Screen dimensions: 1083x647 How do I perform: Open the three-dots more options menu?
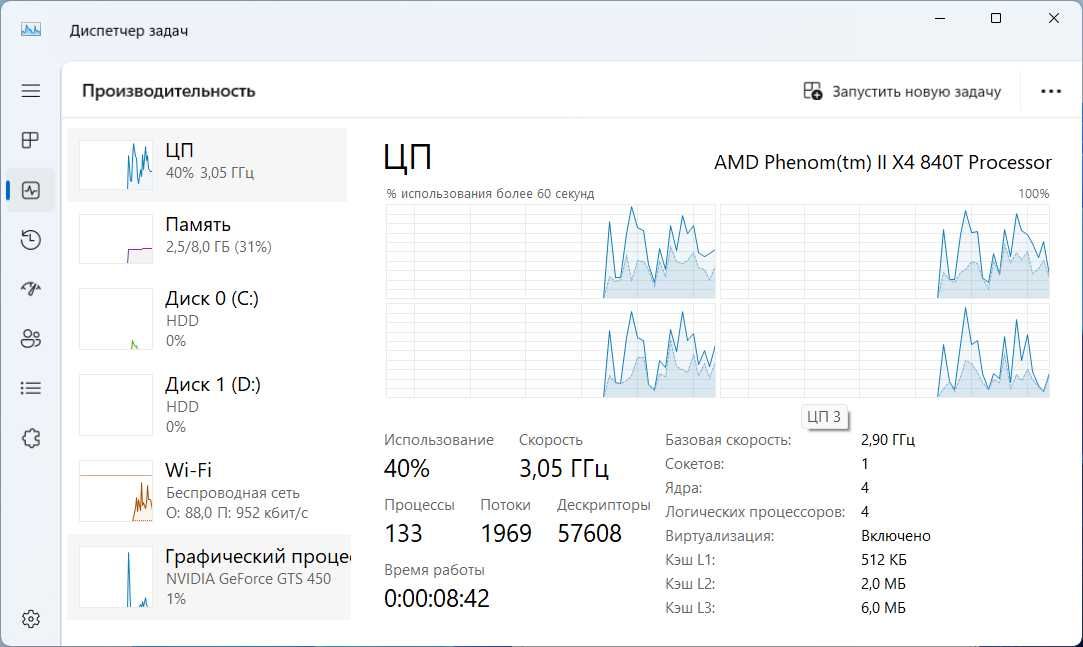coord(1051,91)
